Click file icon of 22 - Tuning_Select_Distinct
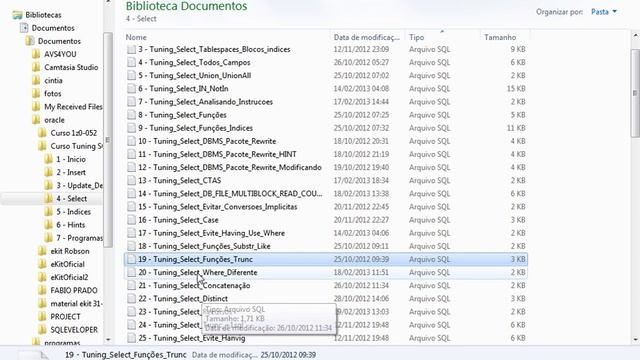This screenshot has height=360, width=640. pos(131,299)
